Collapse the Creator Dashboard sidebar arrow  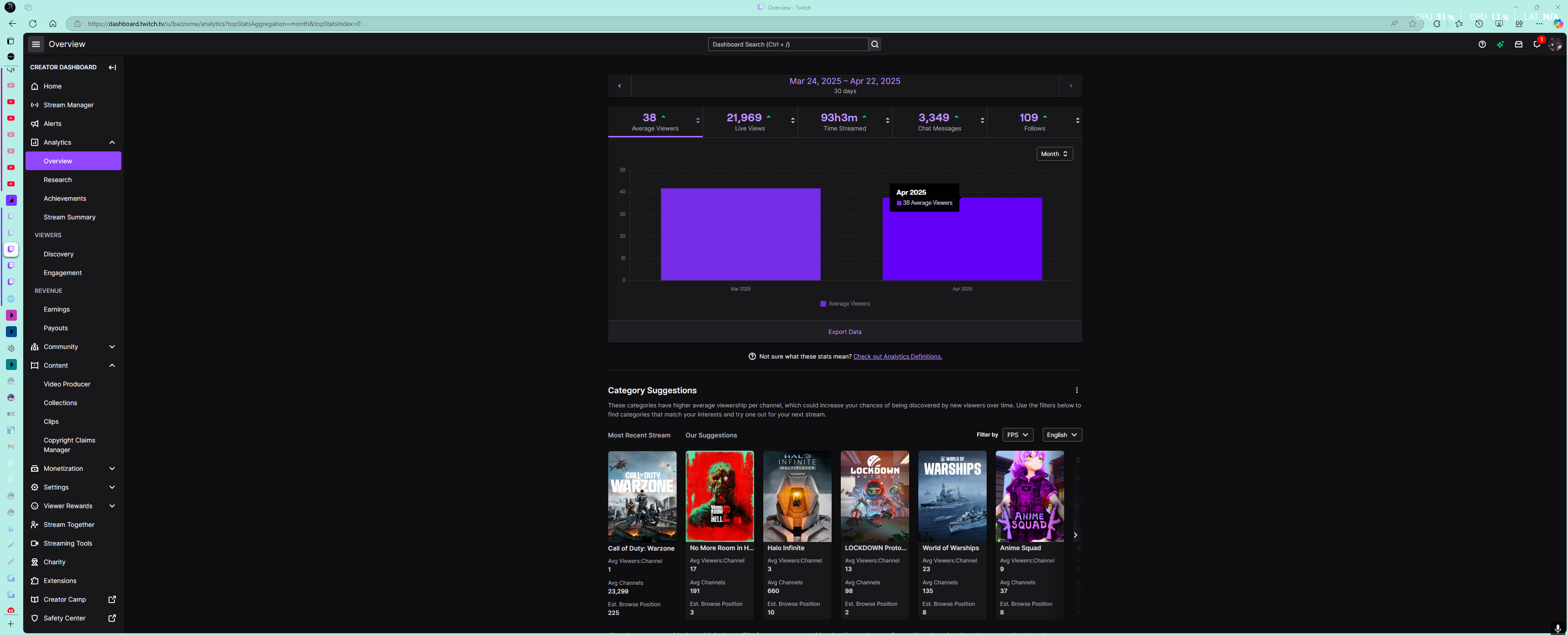click(x=112, y=68)
